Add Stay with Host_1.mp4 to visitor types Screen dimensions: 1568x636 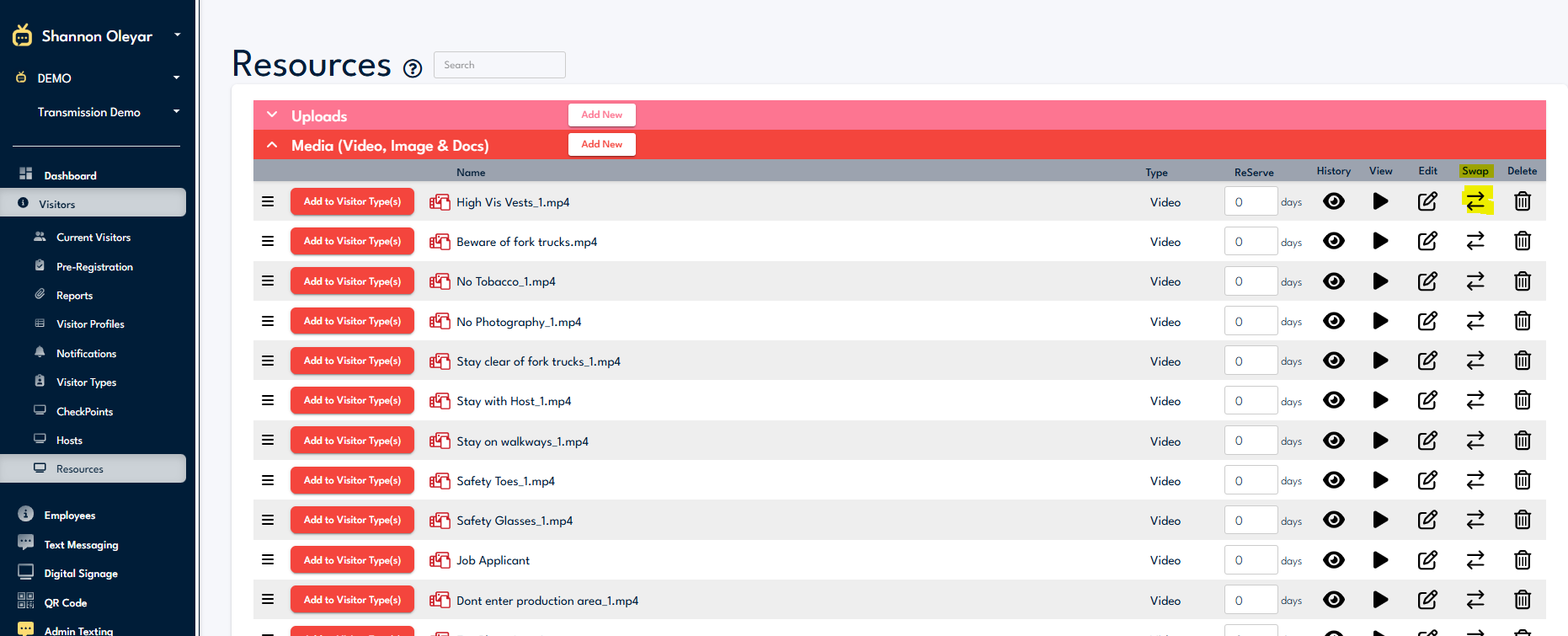click(352, 400)
